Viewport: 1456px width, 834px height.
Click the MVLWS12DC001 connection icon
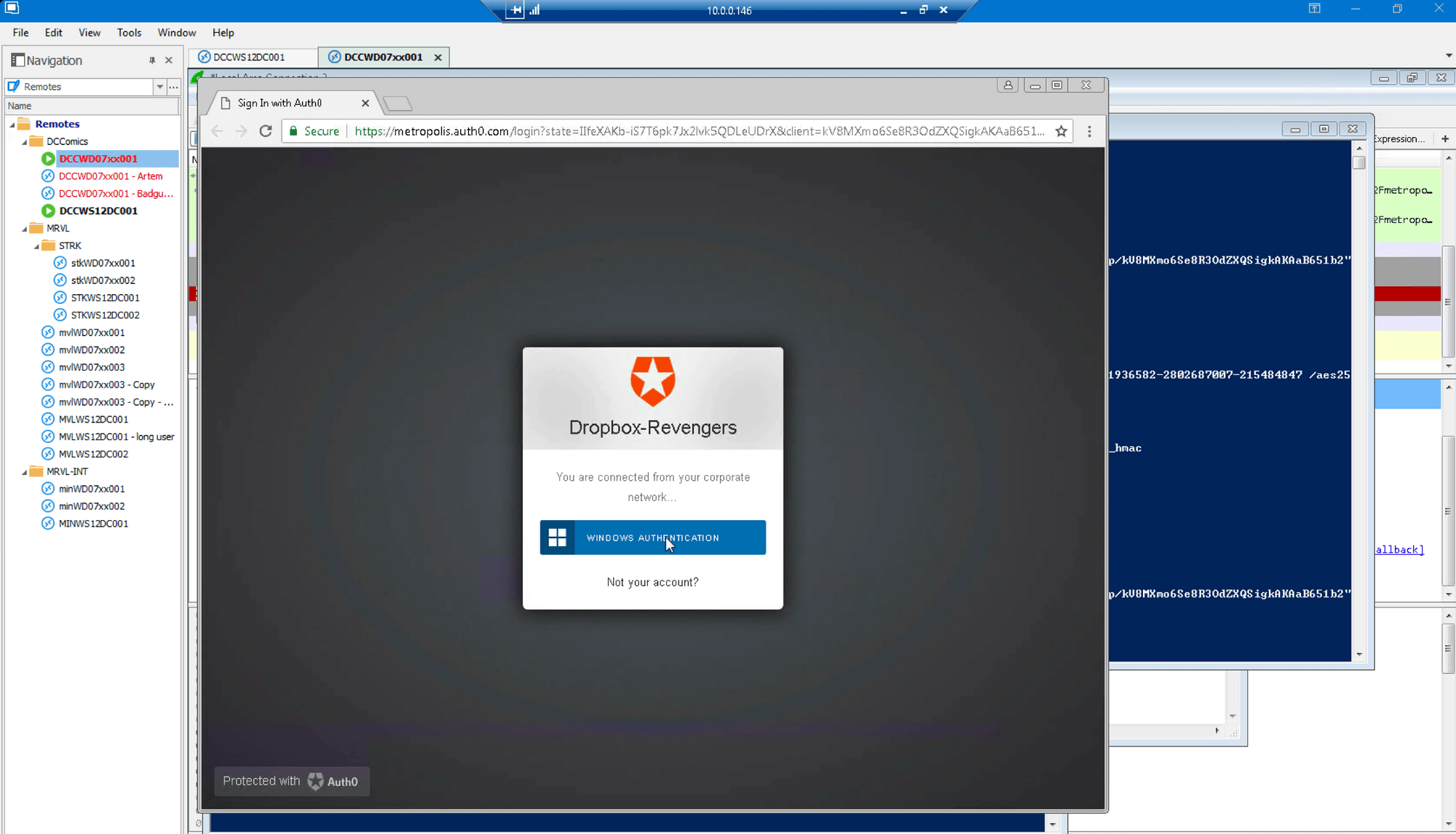coord(48,420)
